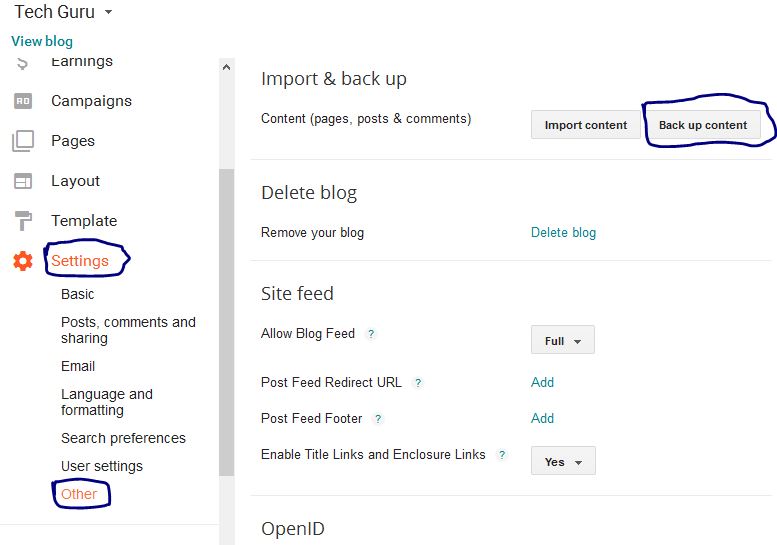Open help icon beside Post Feed Footer

[378, 419]
